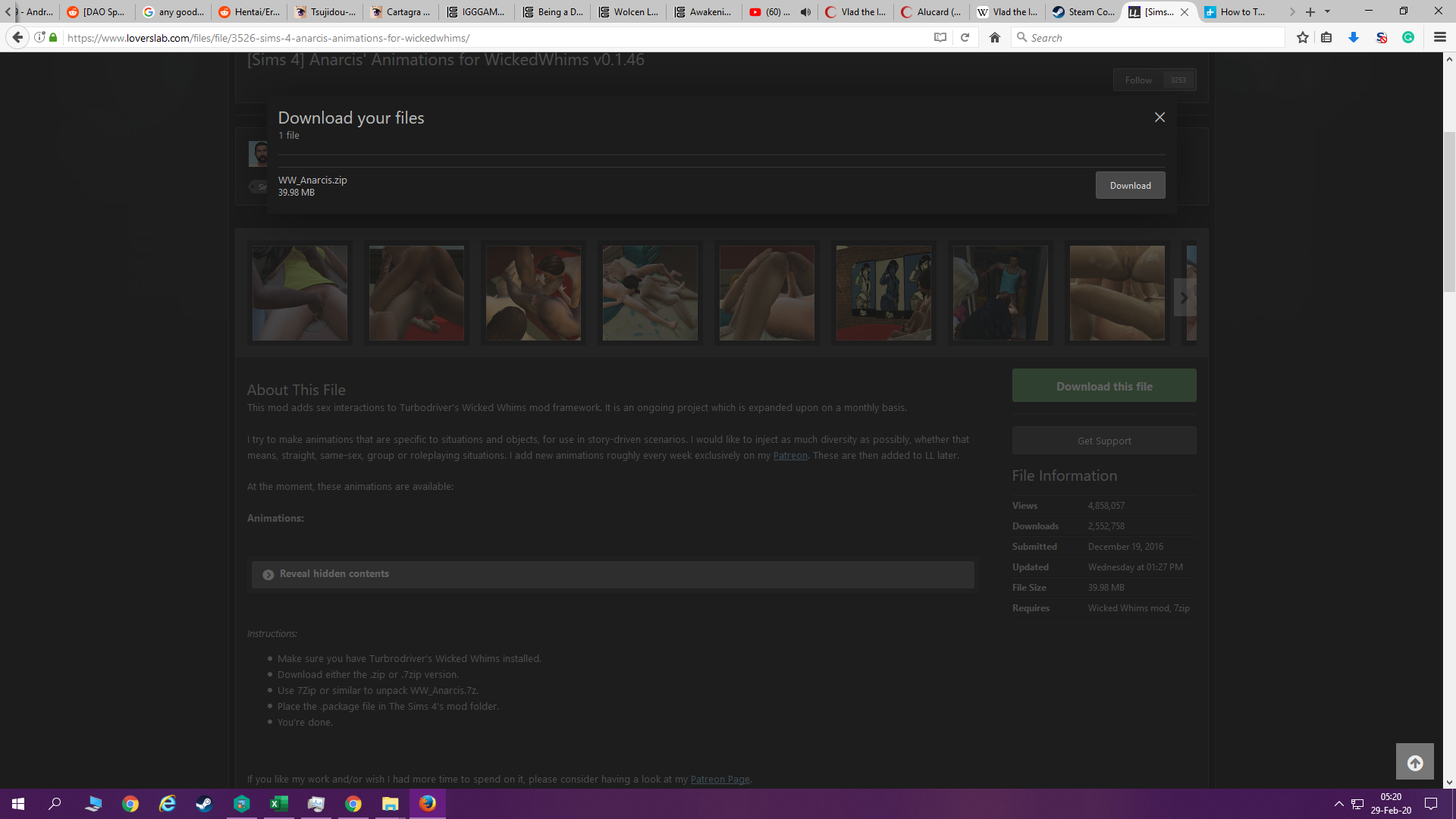Switch to the Steam Co... tab
1456x819 pixels.
pyautogui.click(x=1083, y=11)
